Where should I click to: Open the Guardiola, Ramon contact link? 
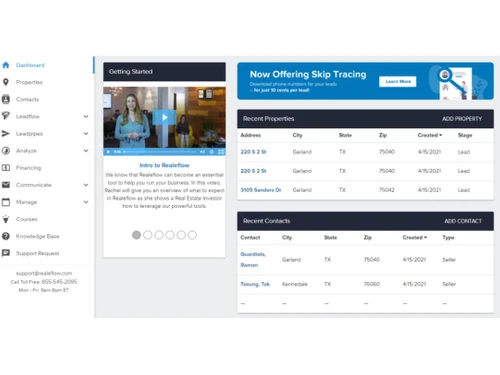click(x=253, y=259)
